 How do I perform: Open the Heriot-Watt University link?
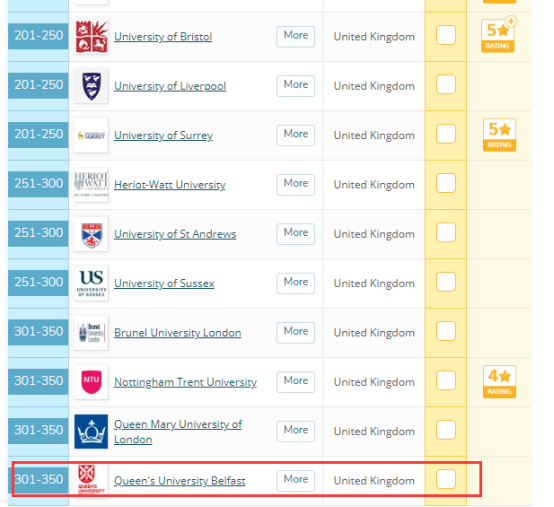(170, 185)
